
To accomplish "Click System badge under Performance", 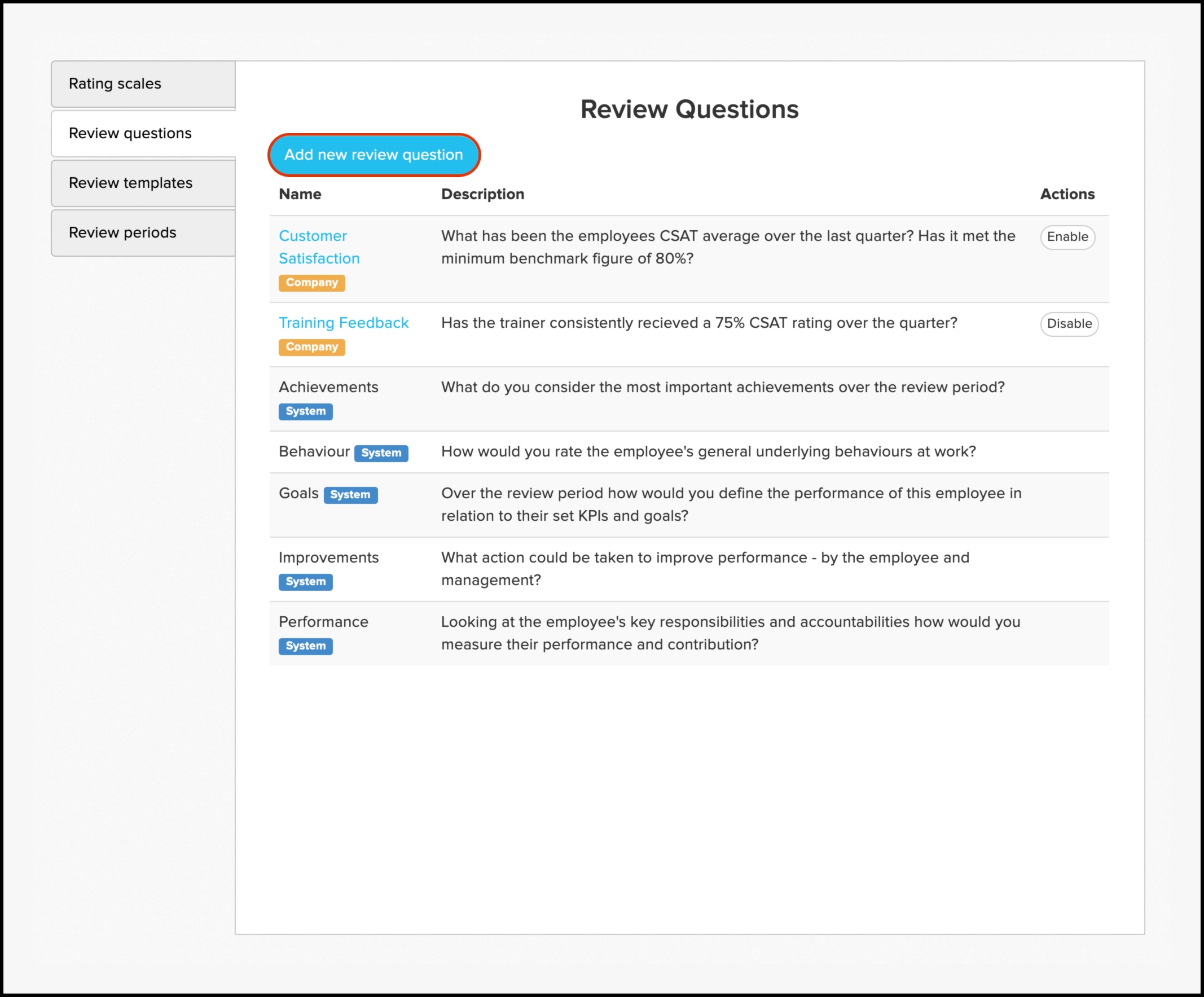I will tap(305, 645).
